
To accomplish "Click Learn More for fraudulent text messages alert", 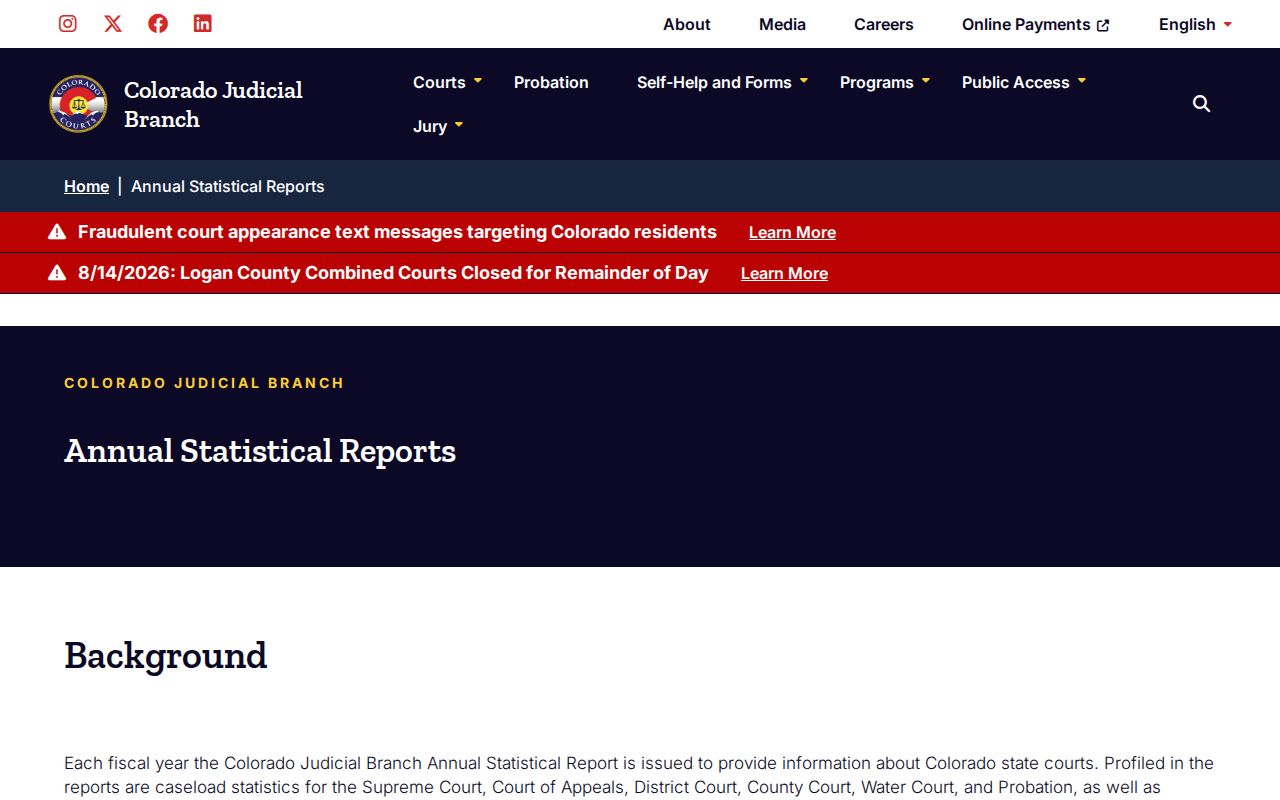I will 792,232.
